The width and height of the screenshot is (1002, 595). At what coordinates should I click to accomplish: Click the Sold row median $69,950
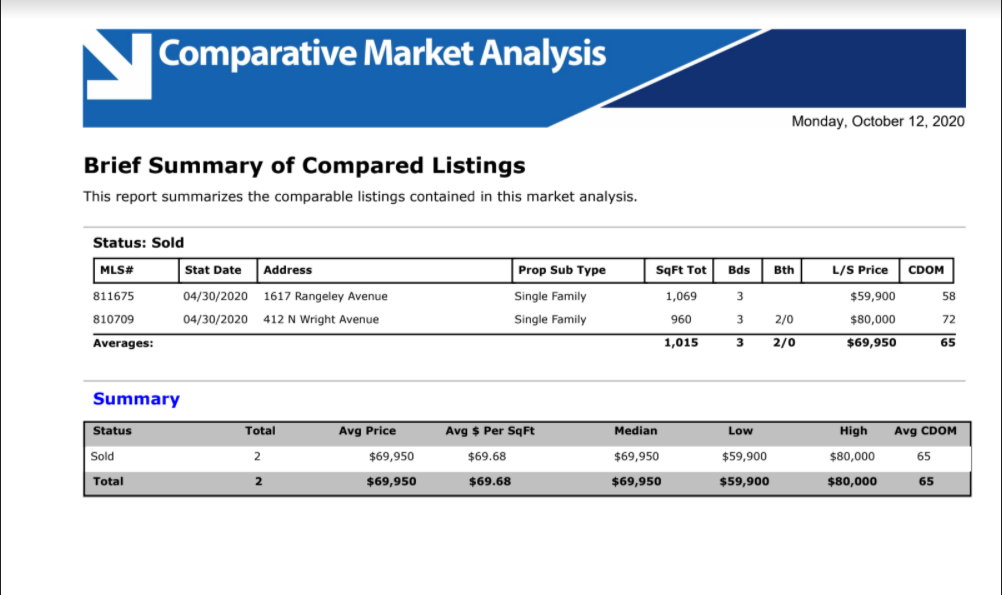click(636, 456)
